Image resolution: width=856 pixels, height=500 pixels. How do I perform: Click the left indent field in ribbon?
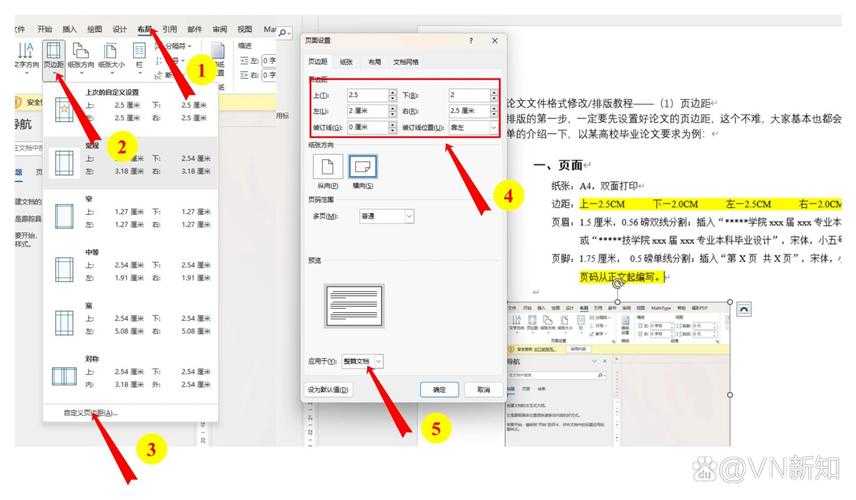[270, 61]
